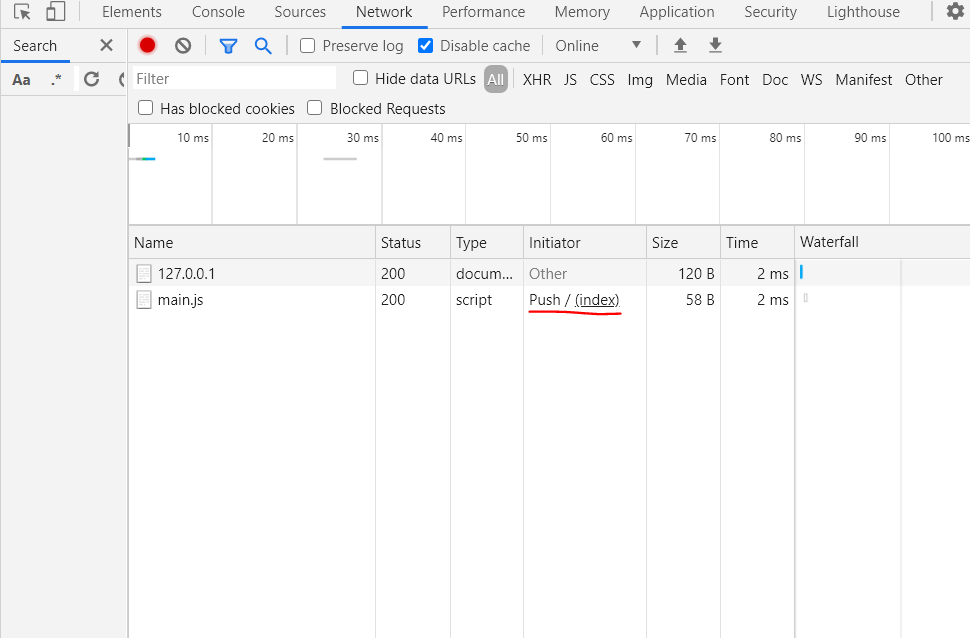970x638 pixels.
Task: Sort by Status column header
Action: [413, 243]
